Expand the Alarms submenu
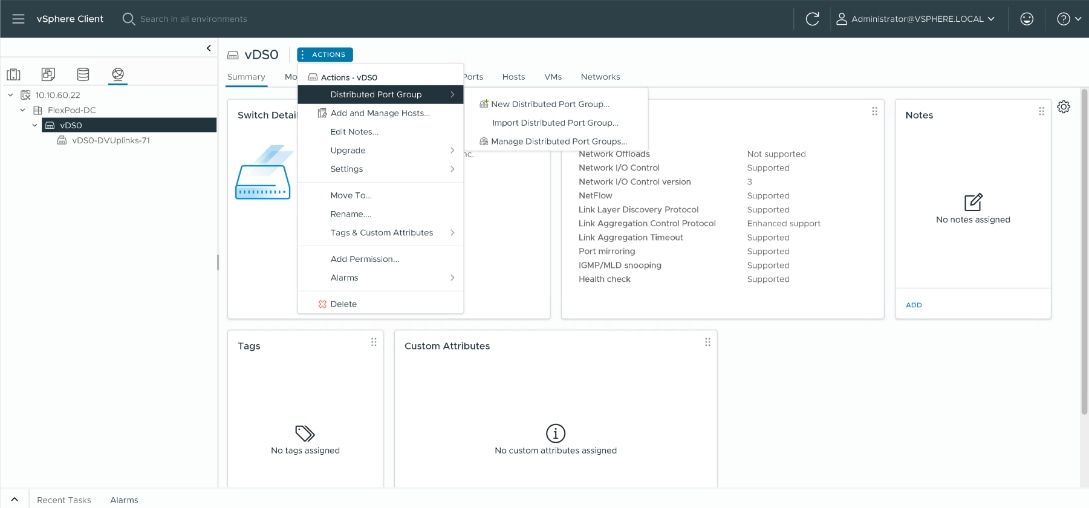Image resolution: width=1089 pixels, height=508 pixels. (381, 278)
